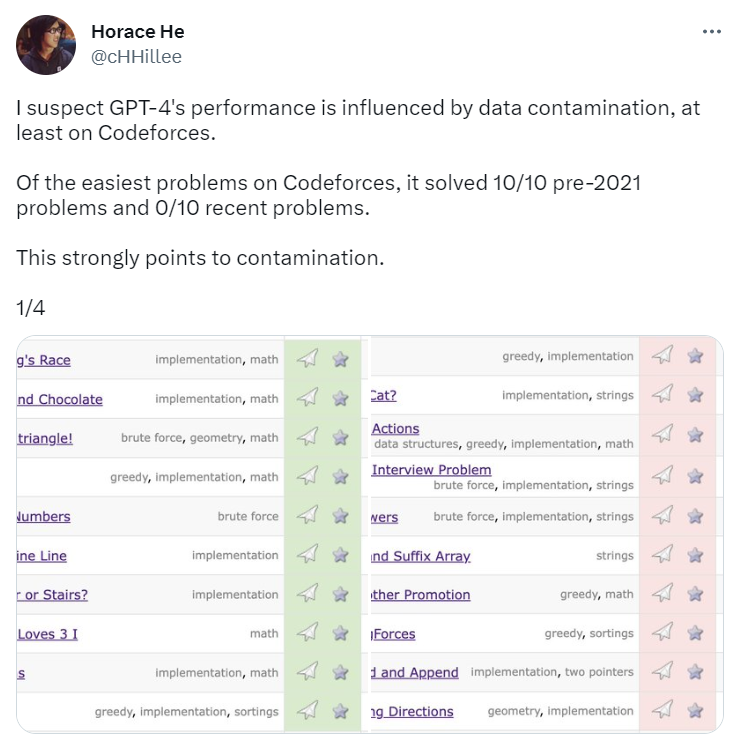This screenshot has height=740, width=743.
Task: Click submit plane icon for "Interview Problem" row
Action: point(662,477)
